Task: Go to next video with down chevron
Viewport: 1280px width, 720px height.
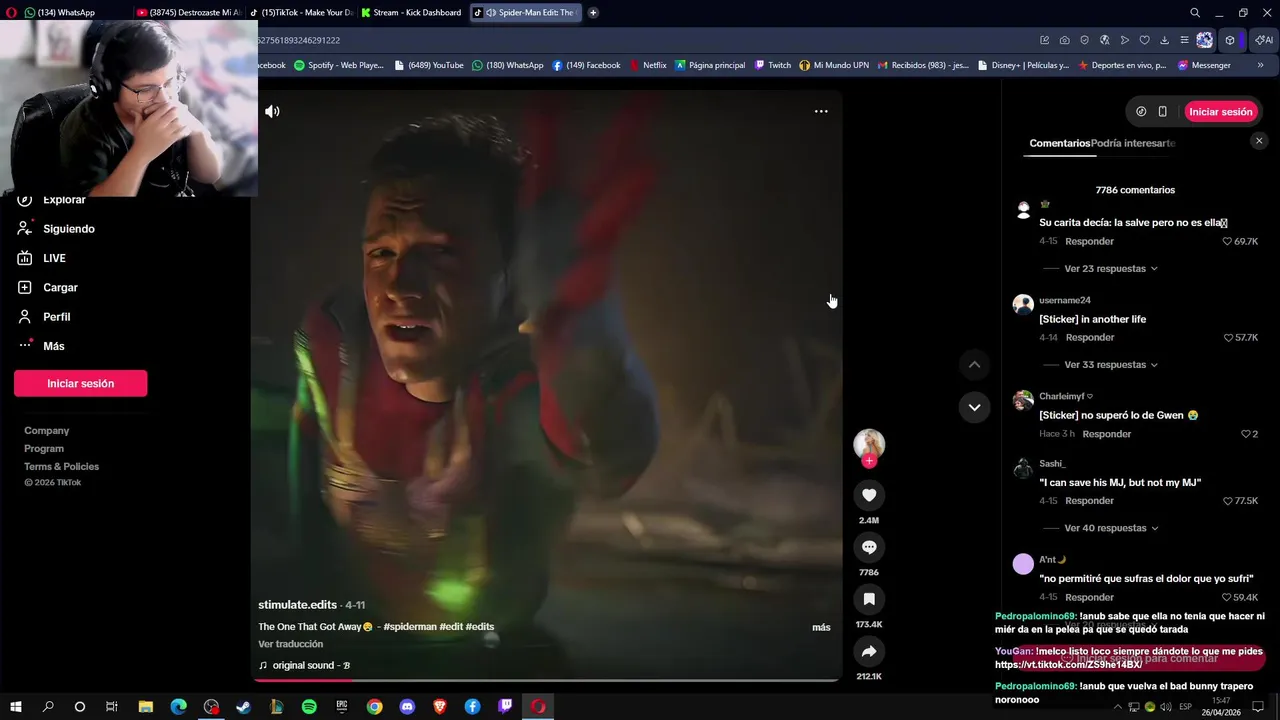Action: click(974, 407)
